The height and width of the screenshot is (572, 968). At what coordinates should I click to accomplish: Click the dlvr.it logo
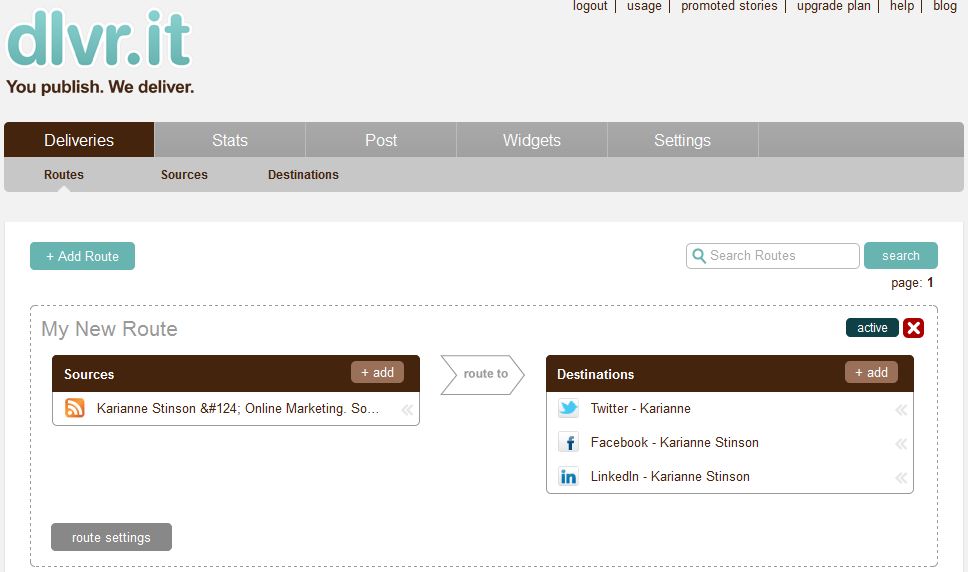[99, 40]
